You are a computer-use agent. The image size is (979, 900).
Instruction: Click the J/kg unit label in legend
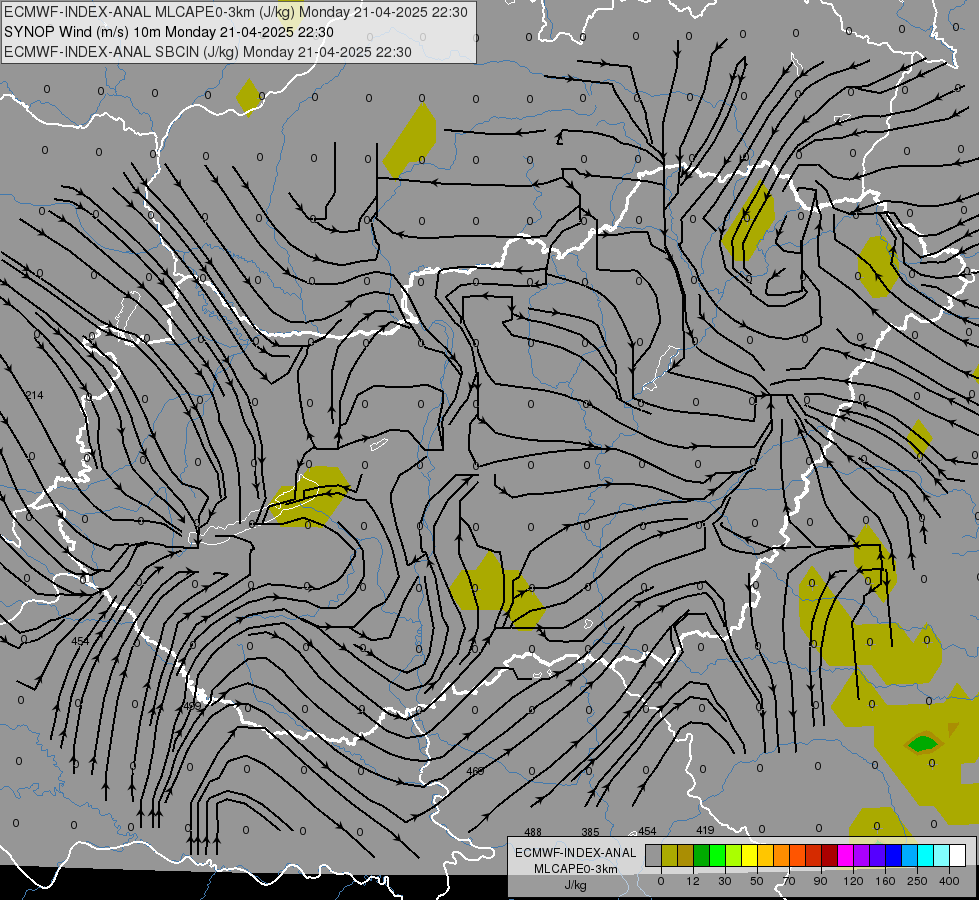[x=576, y=884]
